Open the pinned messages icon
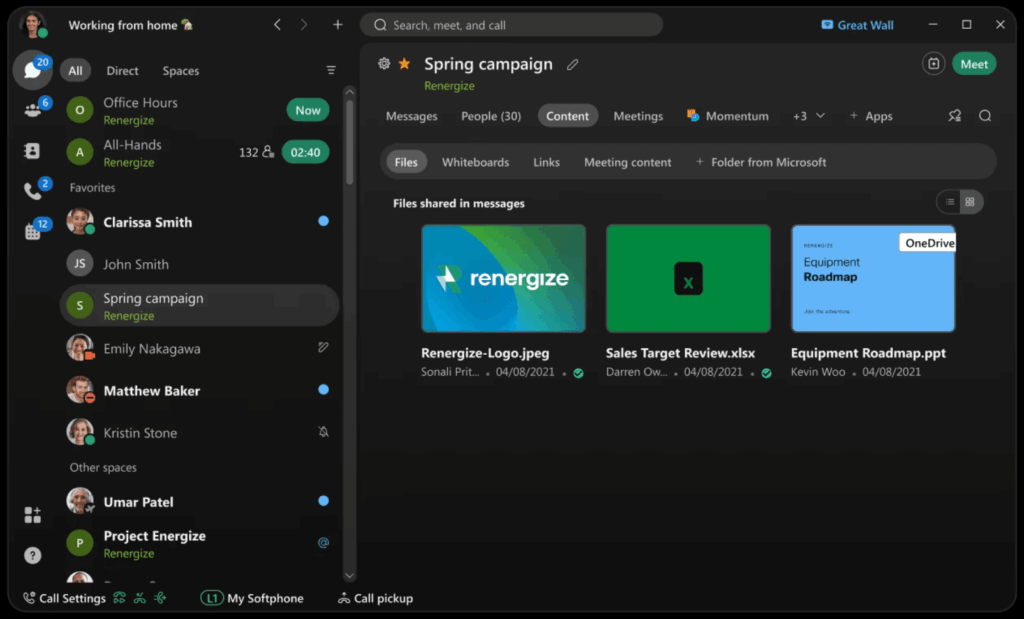 955,116
